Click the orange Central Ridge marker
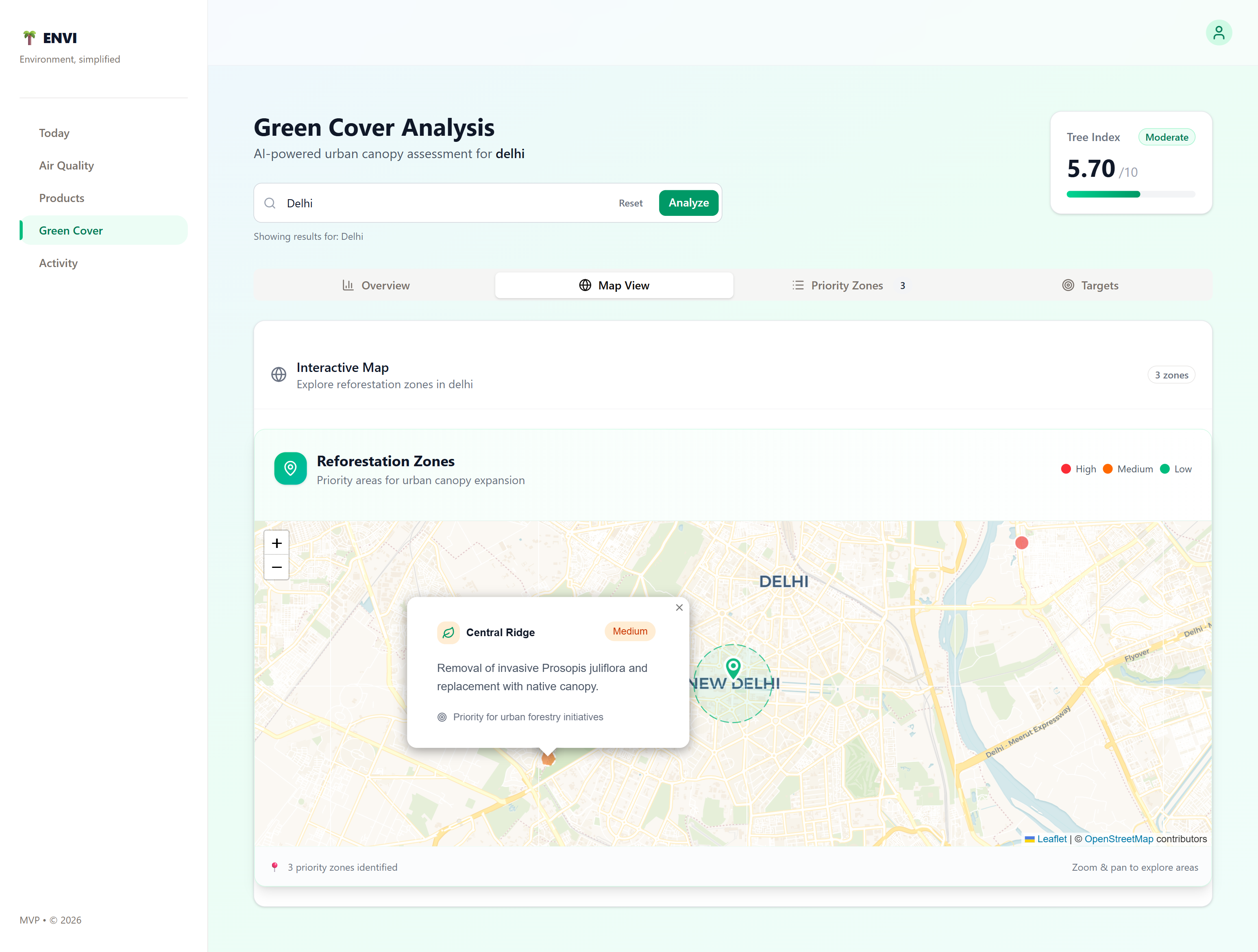Screen dimensions: 1258x952 (548, 759)
